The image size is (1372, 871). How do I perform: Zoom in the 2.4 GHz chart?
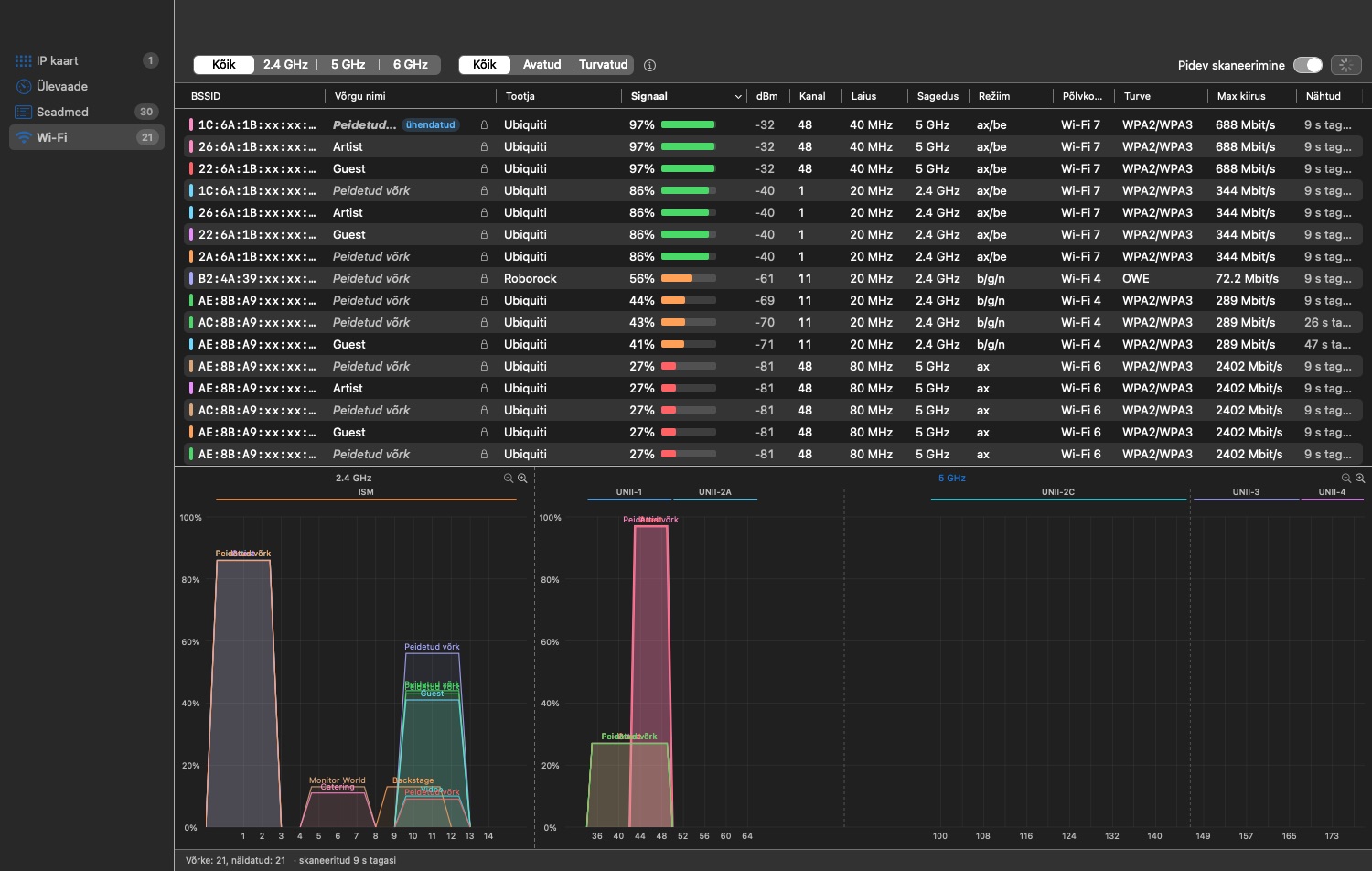point(522,479)
